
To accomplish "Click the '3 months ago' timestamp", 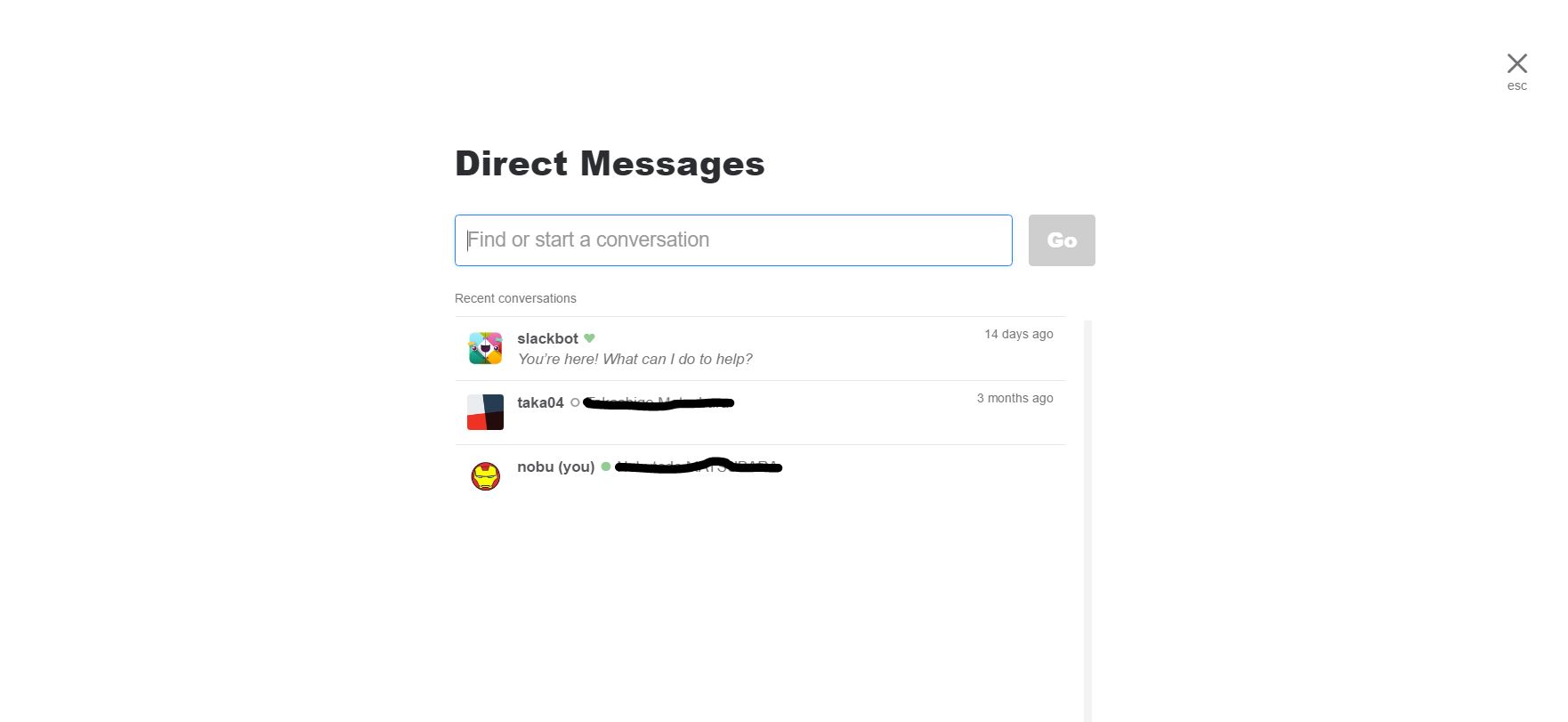I will (x=1014, y=398).
